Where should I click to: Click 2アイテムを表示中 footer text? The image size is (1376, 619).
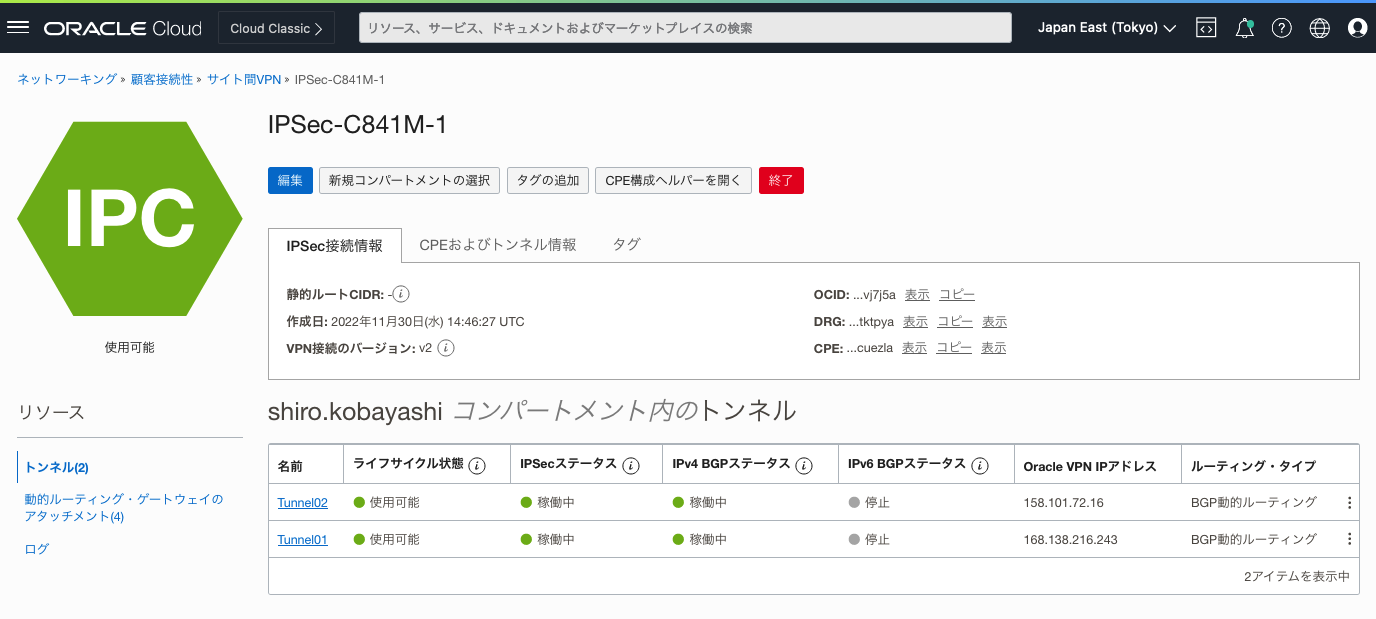click(1297, 576)
